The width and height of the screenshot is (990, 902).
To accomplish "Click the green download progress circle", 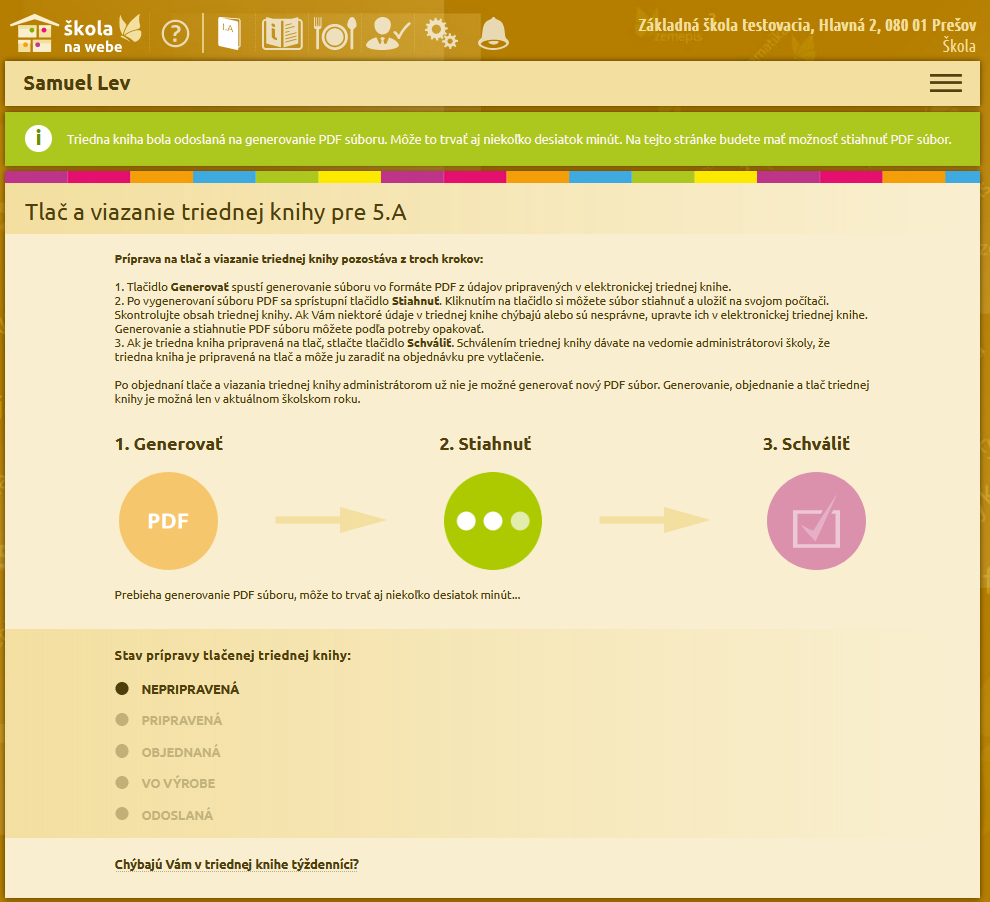I will coord(492,521).
